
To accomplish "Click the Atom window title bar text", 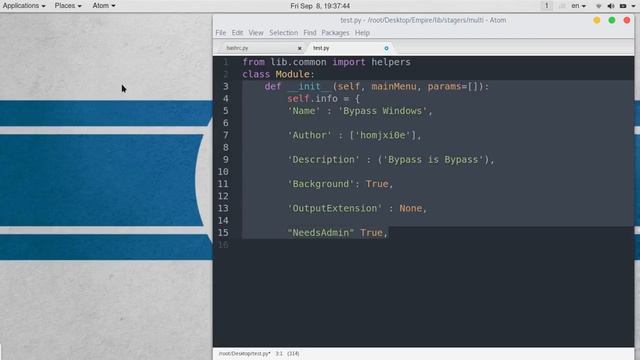I will pyautogui.click(x=423, y=20).
